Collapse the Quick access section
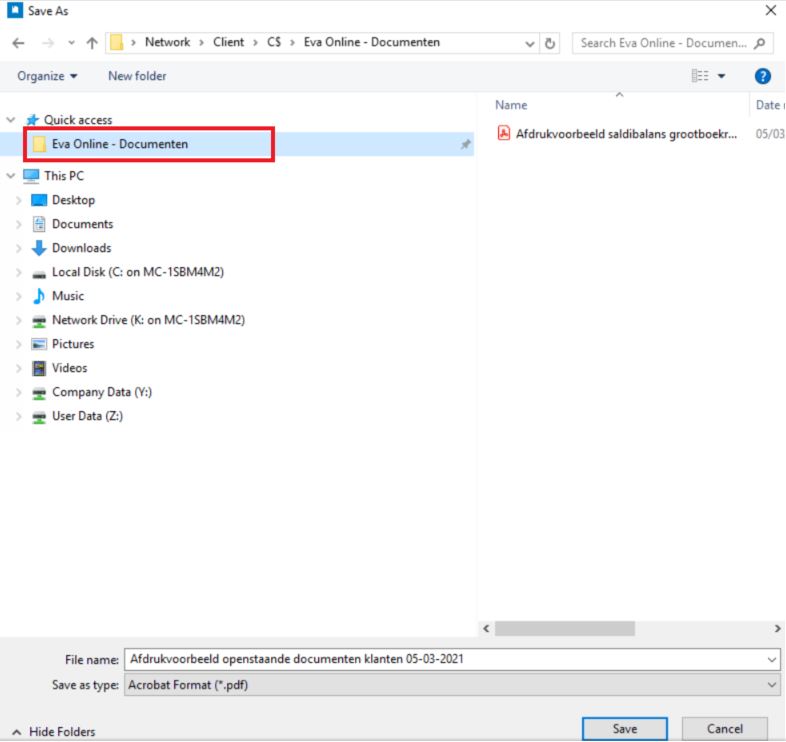The width and height of the screenshot is (786, 742). (11, 120)
